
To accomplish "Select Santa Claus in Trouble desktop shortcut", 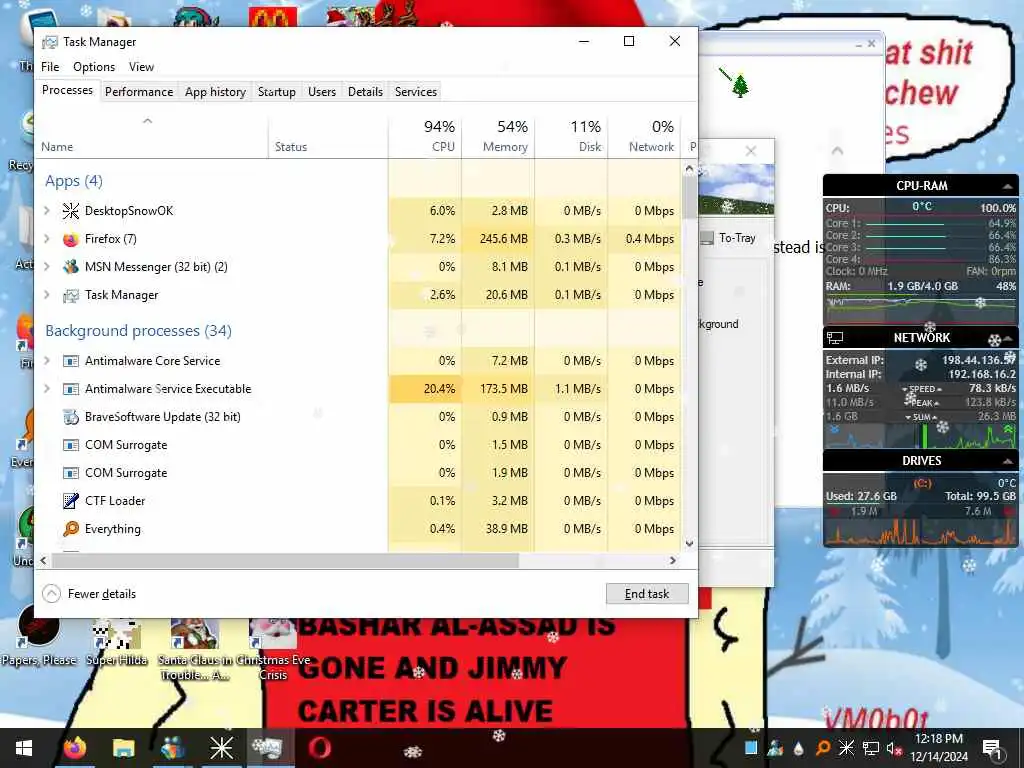I will (x=195, y=649).
